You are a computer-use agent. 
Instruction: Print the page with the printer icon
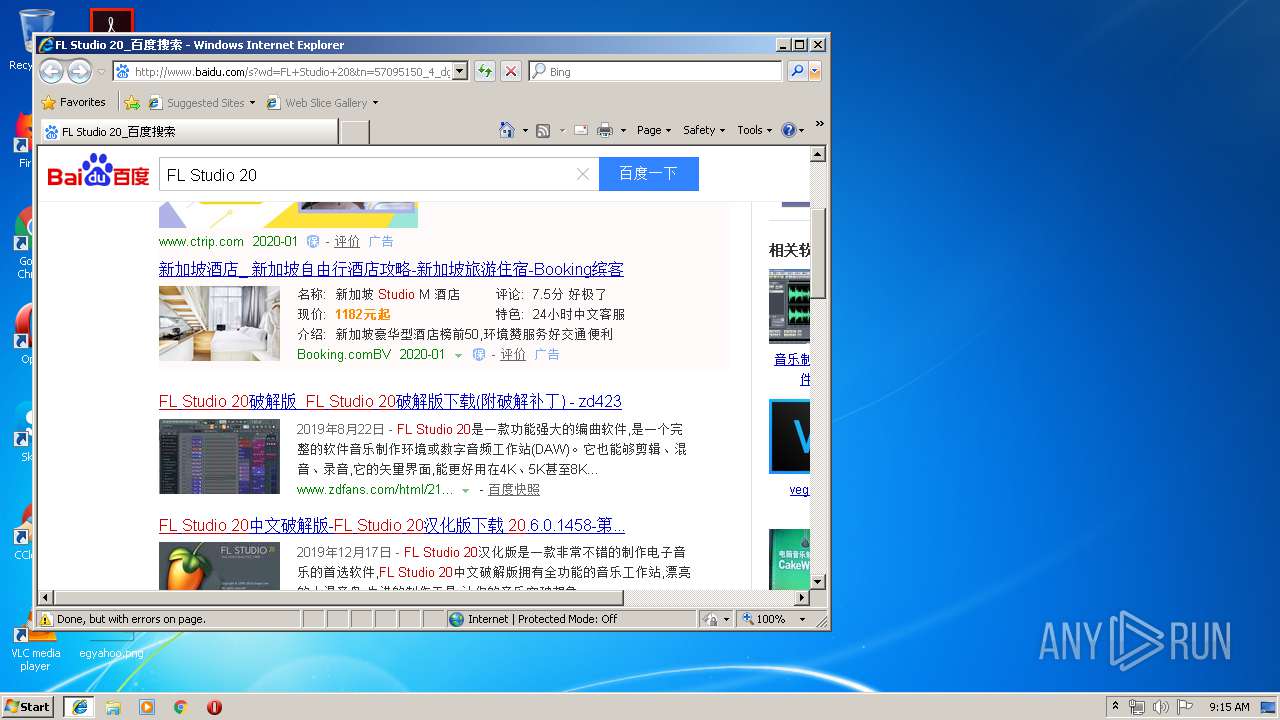(605, 130)
